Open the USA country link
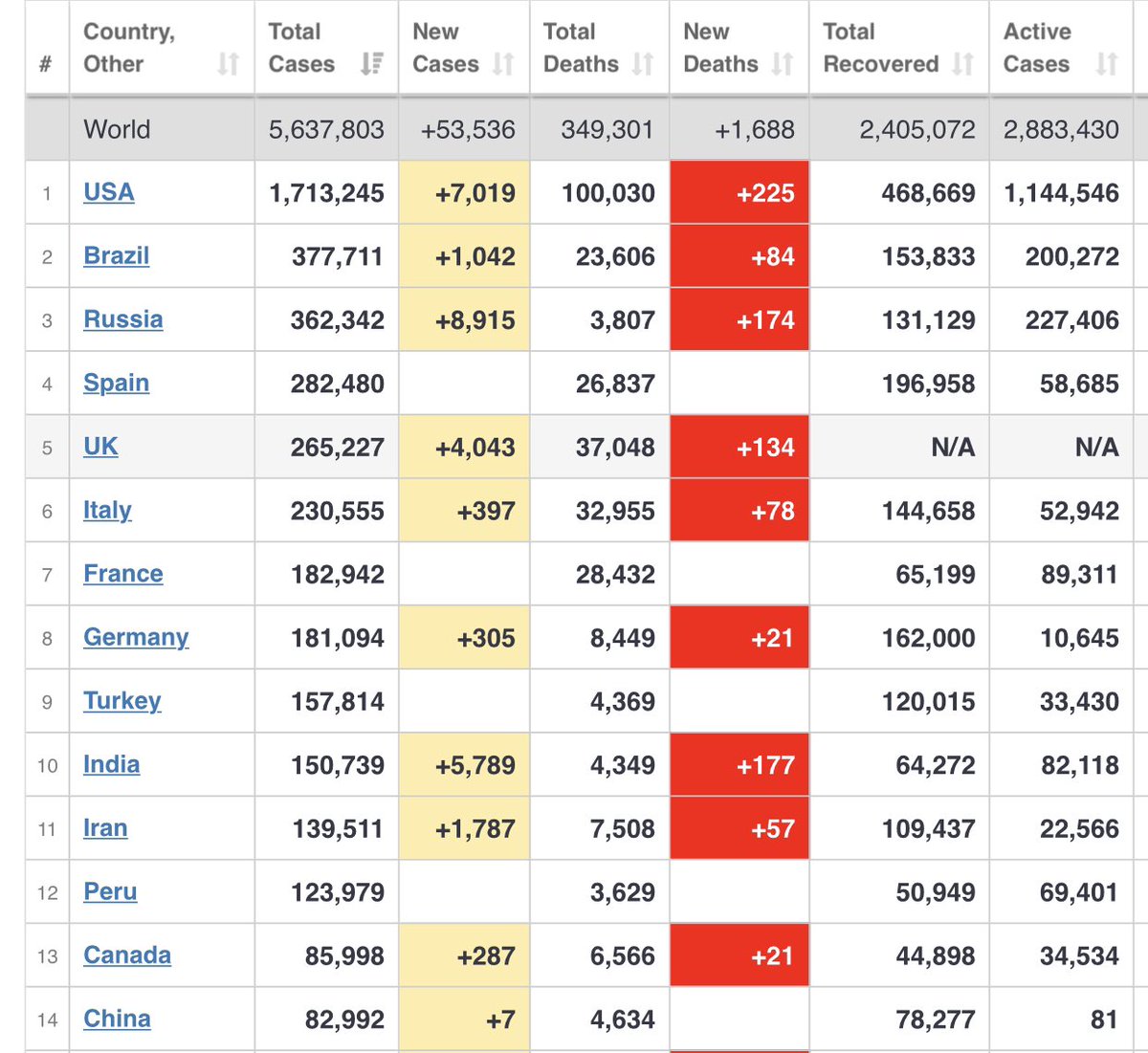 click(109, 192)
